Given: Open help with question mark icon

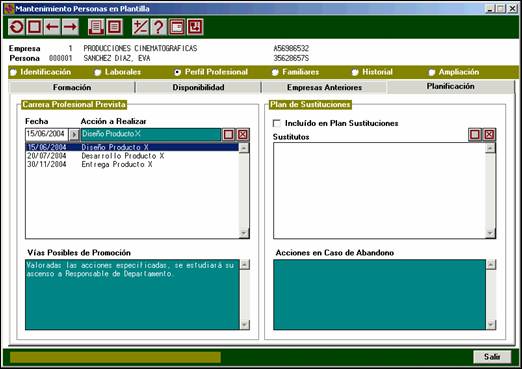Looking at the screenshot, I should pos(159,27).
